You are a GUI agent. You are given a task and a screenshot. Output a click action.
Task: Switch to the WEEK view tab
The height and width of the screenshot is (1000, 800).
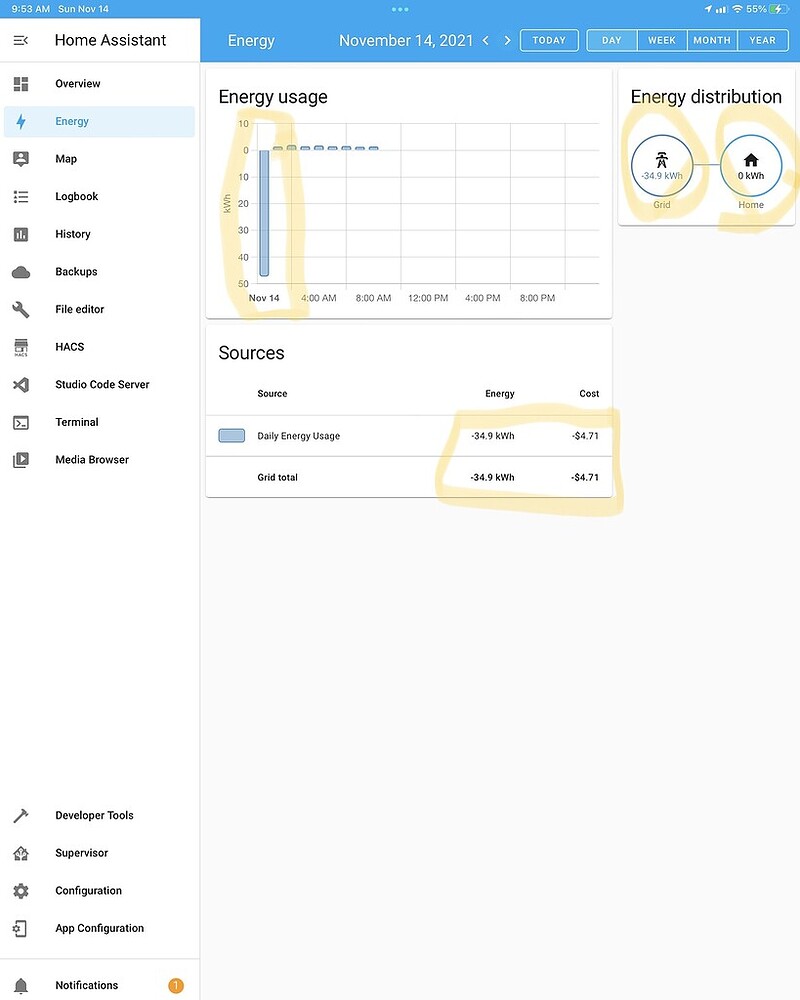point(662,40)
